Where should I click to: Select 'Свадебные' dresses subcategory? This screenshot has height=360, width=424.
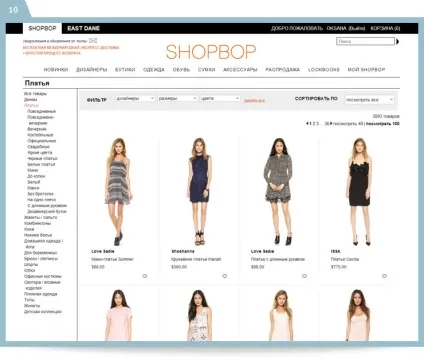(38, 147)
